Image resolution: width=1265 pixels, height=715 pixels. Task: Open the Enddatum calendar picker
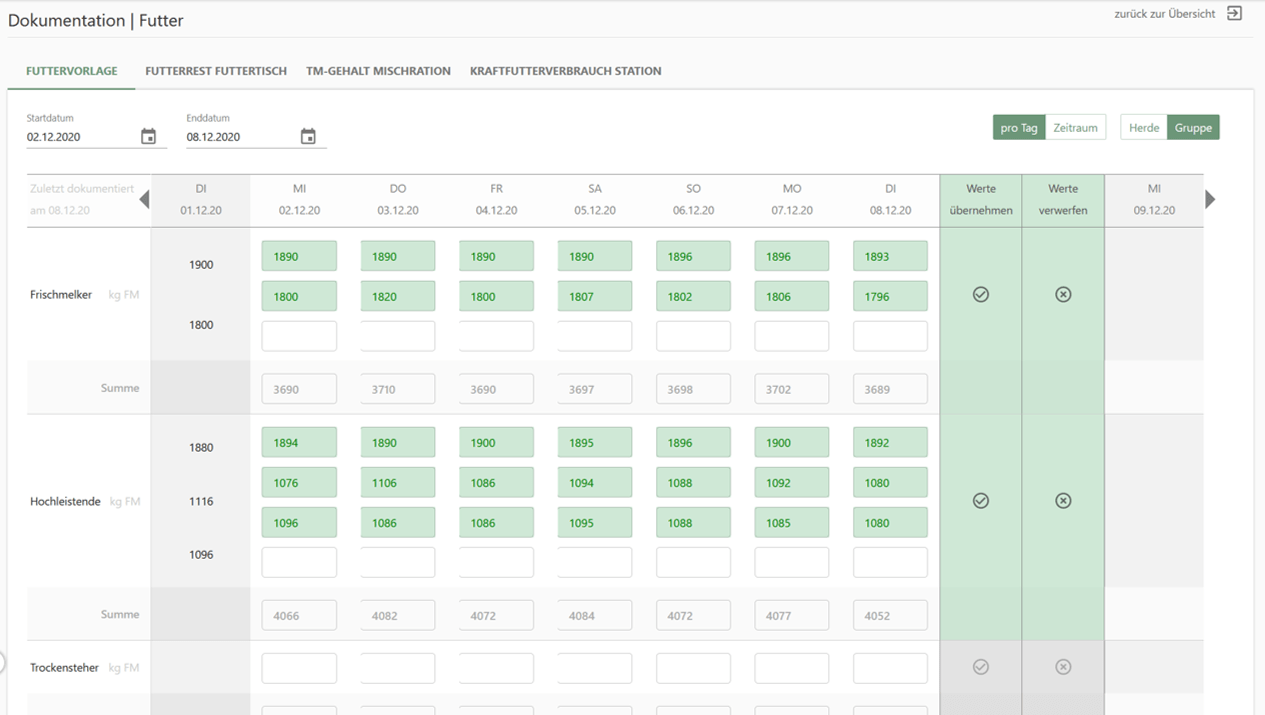coord(308,137)
